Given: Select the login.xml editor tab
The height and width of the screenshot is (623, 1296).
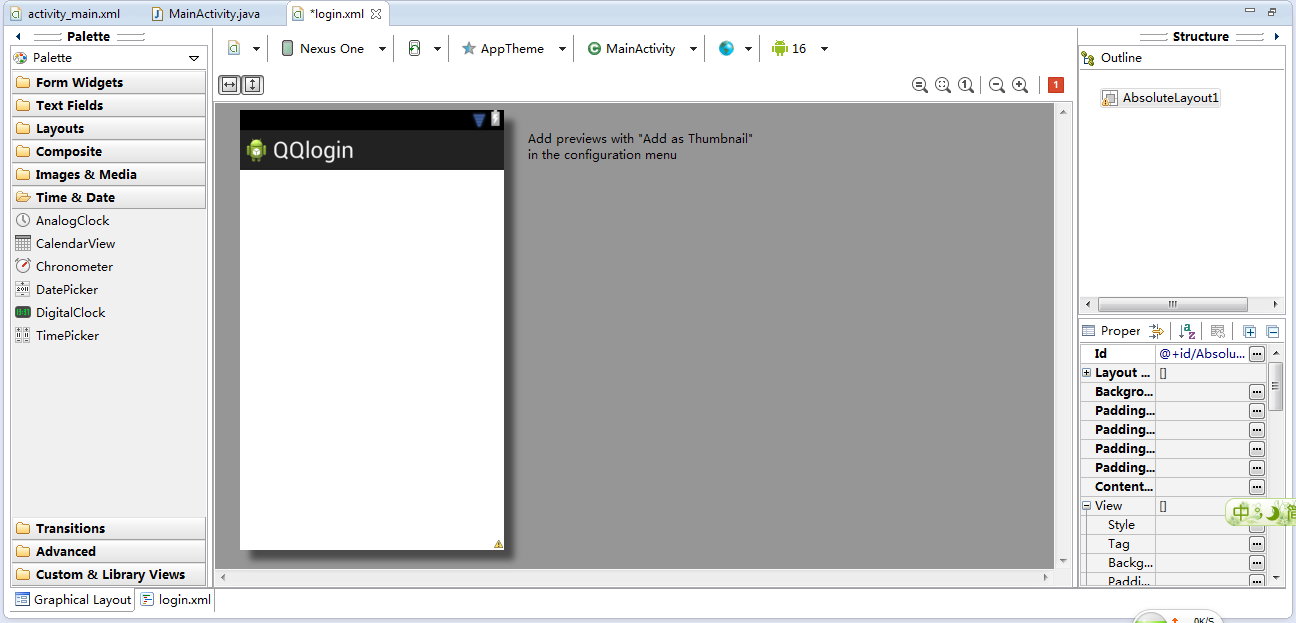Looking at the screenshot, I should point(336,14).
